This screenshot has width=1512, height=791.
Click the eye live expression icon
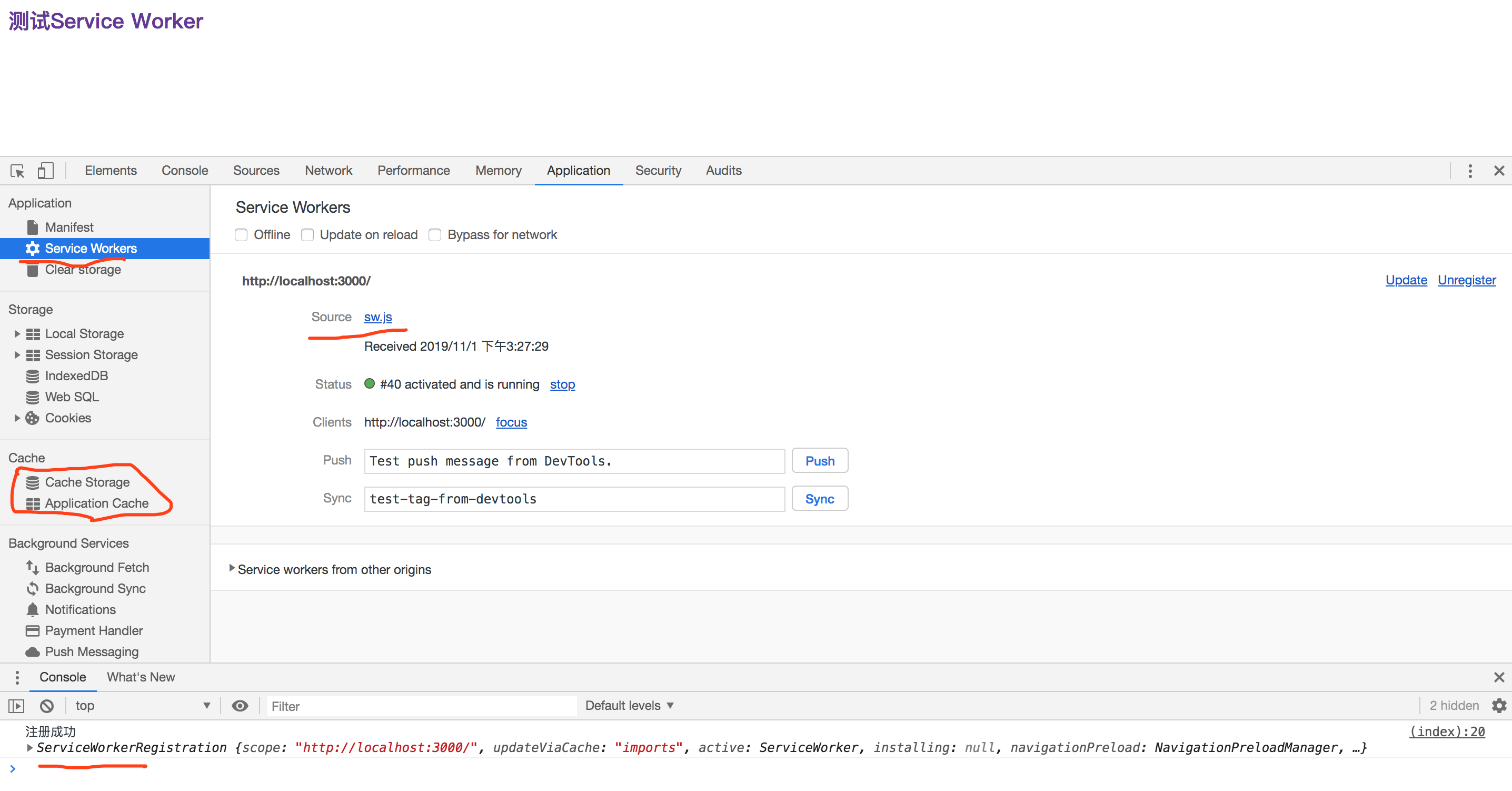pos(240,706)
